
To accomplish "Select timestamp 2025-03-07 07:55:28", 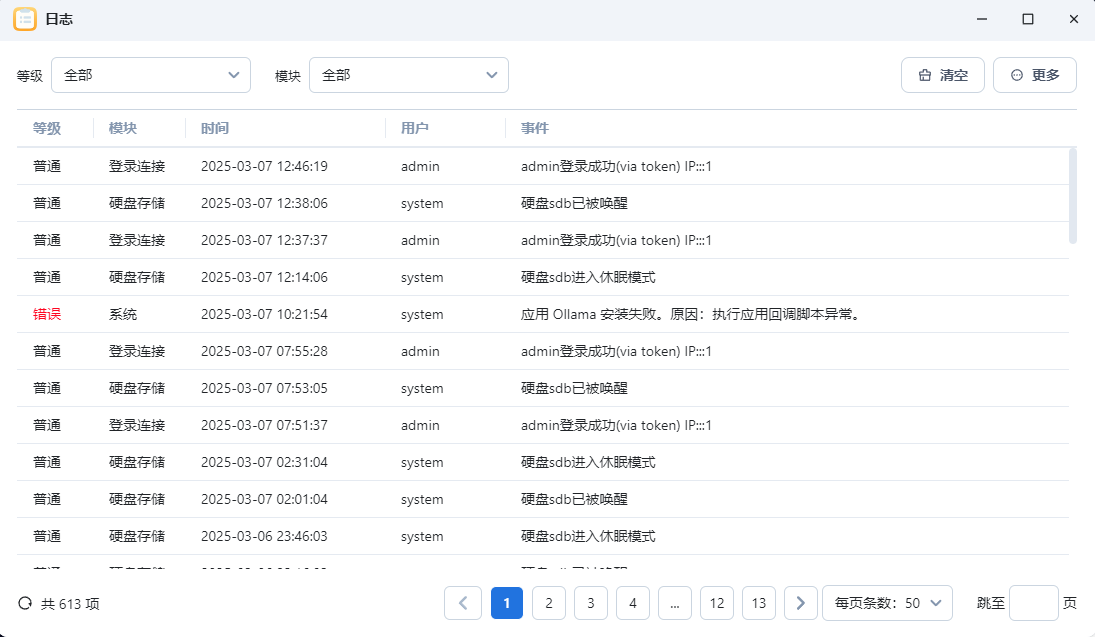I will [x=264, y=351].
